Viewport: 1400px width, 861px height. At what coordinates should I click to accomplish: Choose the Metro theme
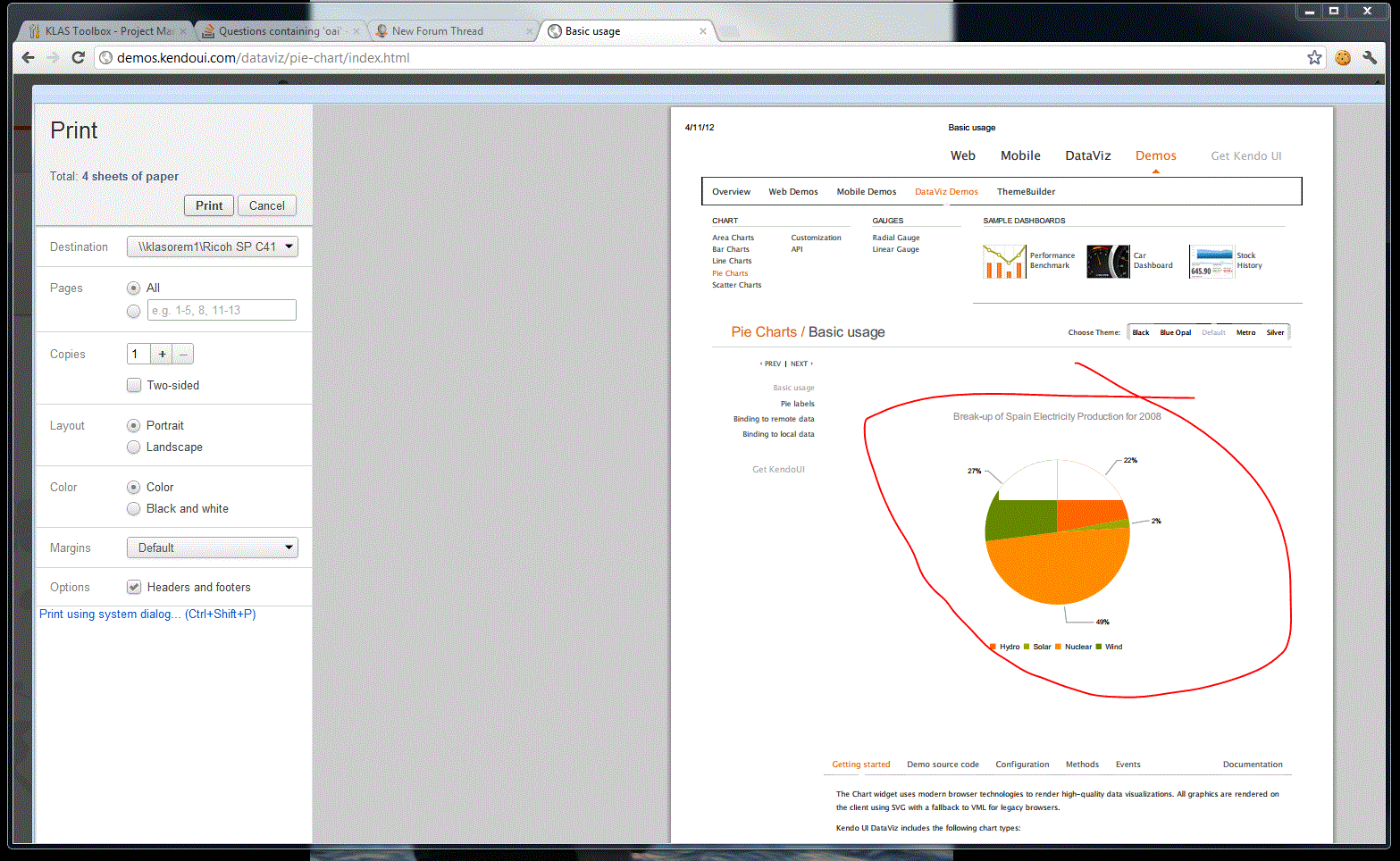pos(1245,332)
